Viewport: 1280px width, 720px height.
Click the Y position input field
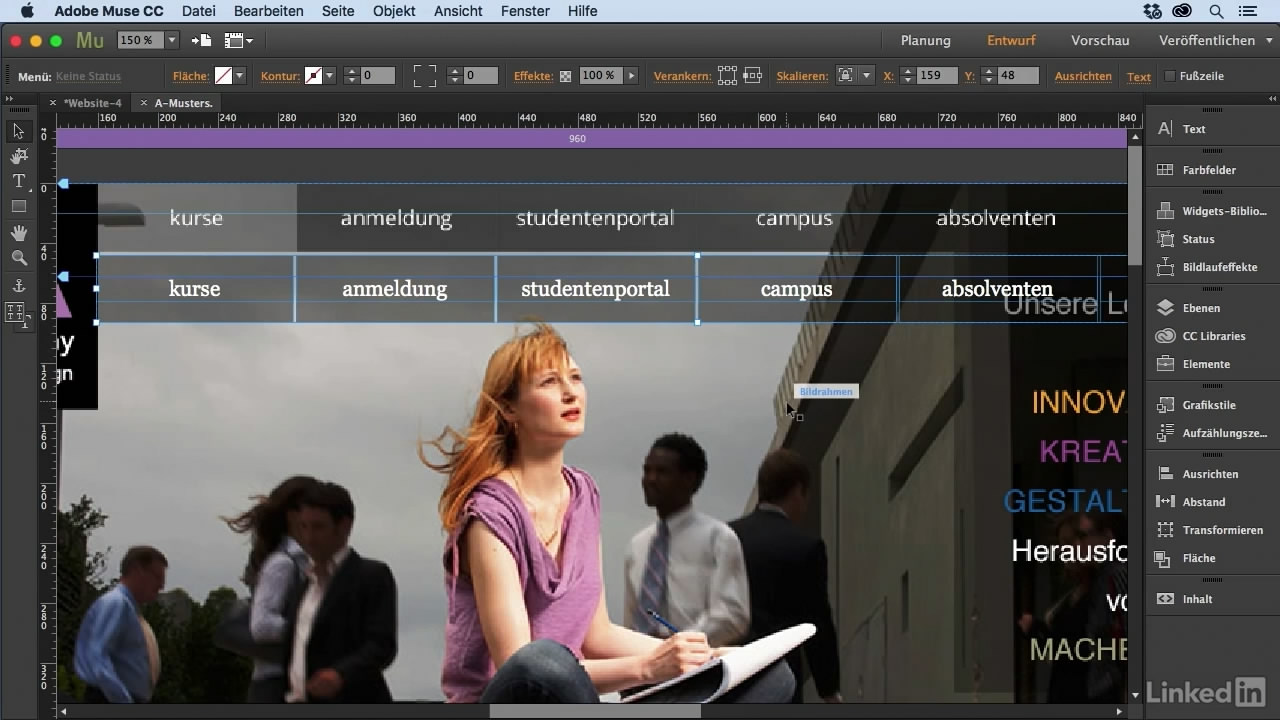point(1018,76)
